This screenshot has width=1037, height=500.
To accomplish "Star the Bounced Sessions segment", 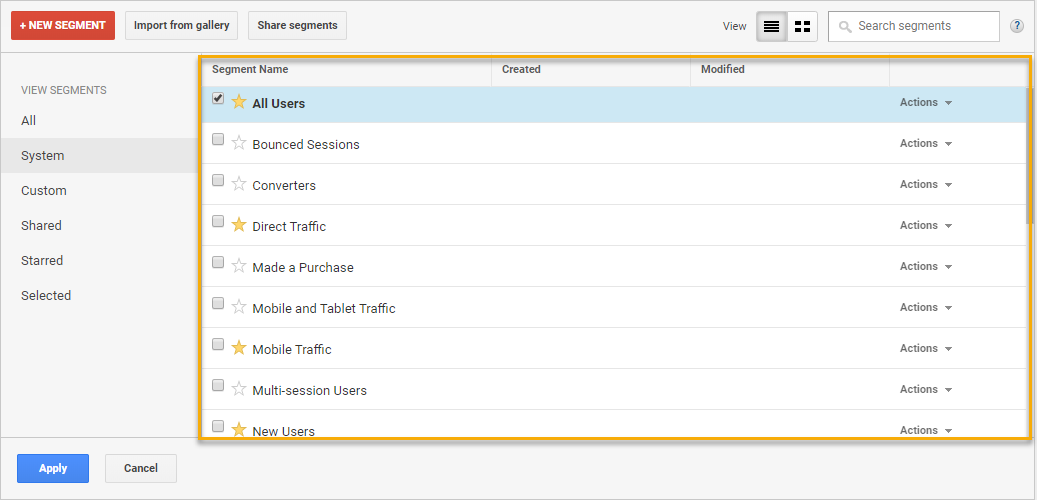I will tap(239, 143).
